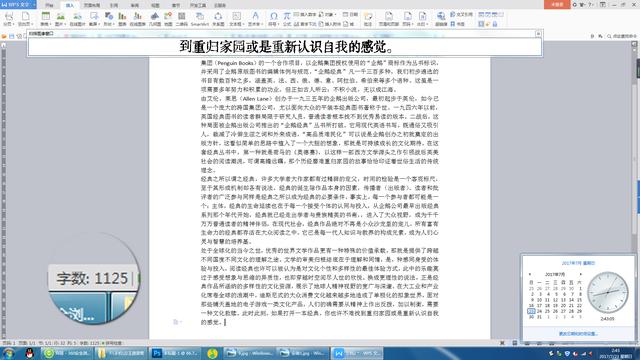Click the 2017年7月 month header in calendar
Screen dimensions: 640x360
tap(555, 274)
